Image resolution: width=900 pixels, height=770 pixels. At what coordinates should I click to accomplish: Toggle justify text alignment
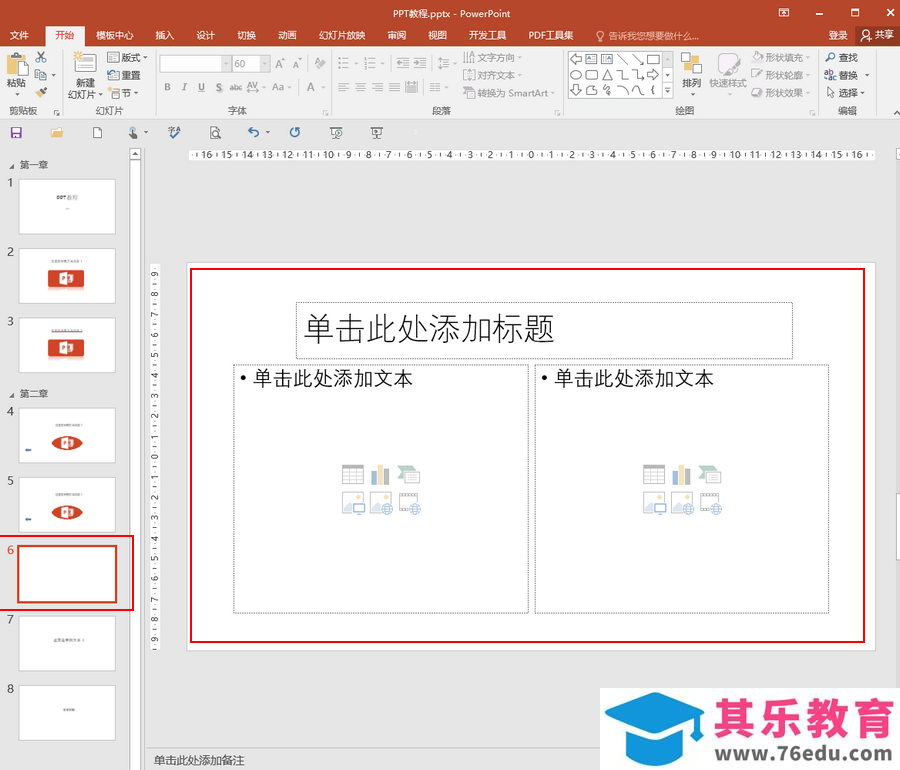394,87
